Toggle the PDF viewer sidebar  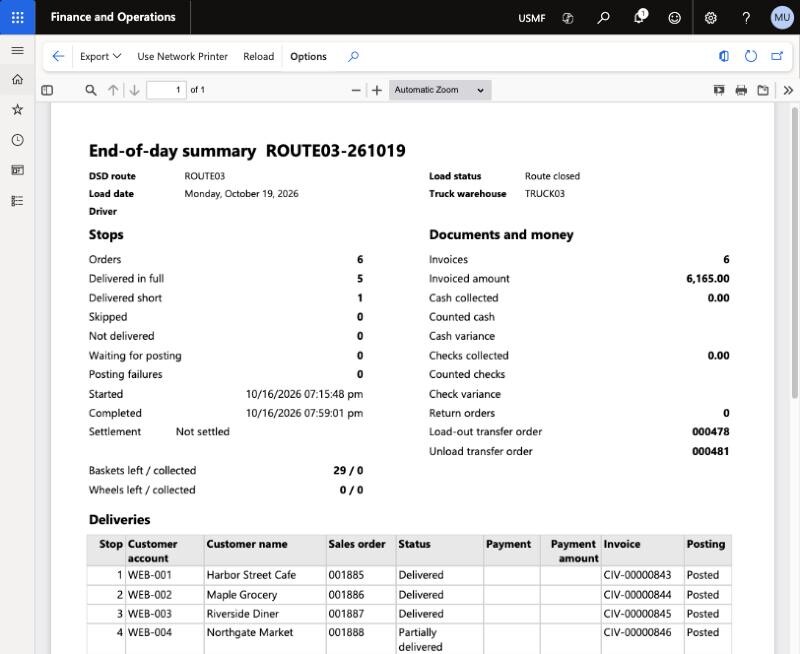coord(47,90)
